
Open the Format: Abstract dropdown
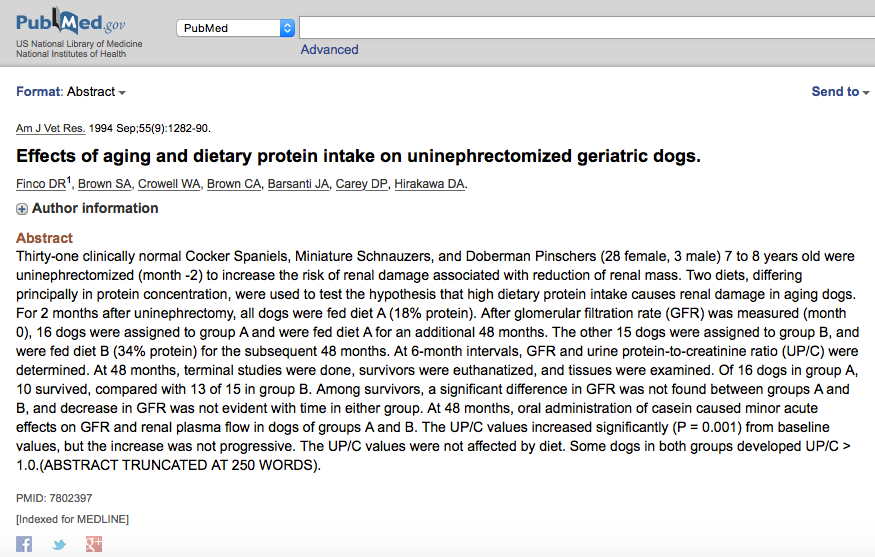[71, 91]
